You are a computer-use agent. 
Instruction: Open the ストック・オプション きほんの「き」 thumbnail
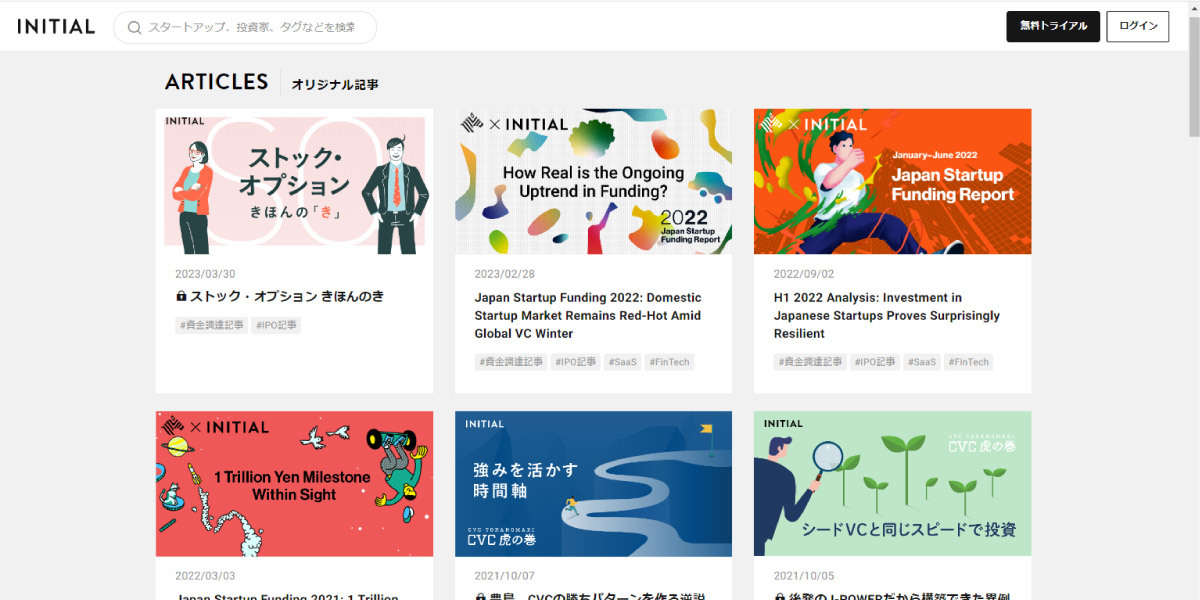[x=294, y=181]
